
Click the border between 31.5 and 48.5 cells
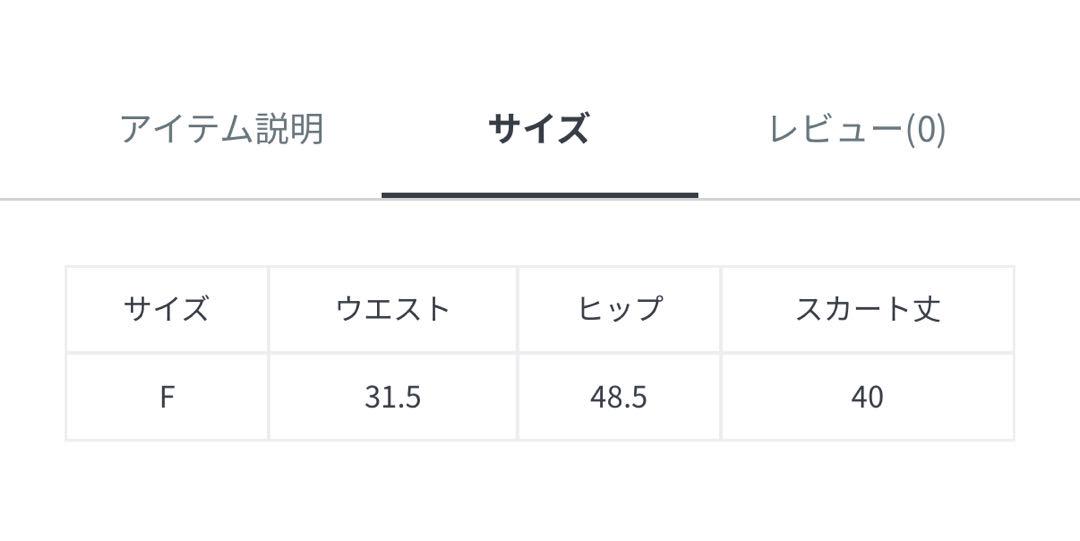coord(517,397)
